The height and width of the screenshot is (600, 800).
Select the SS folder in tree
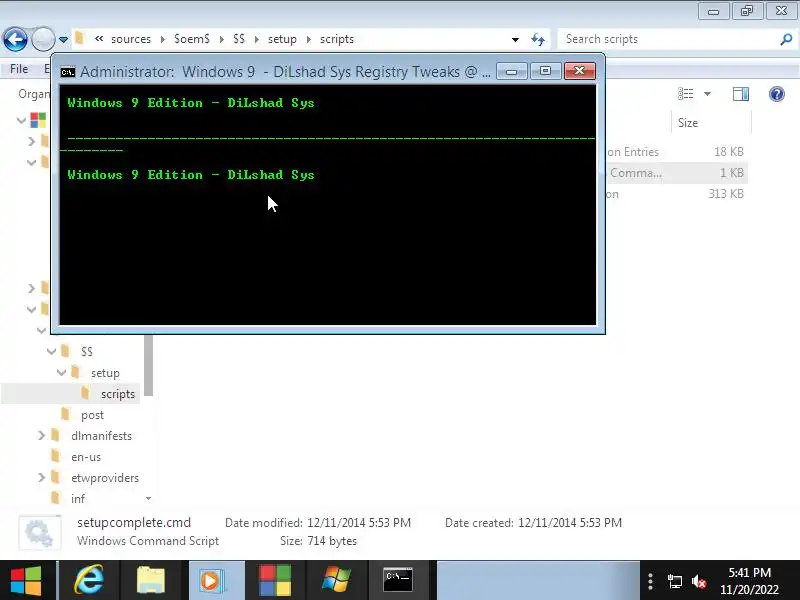pyautogui.click(x=87, y=352)
